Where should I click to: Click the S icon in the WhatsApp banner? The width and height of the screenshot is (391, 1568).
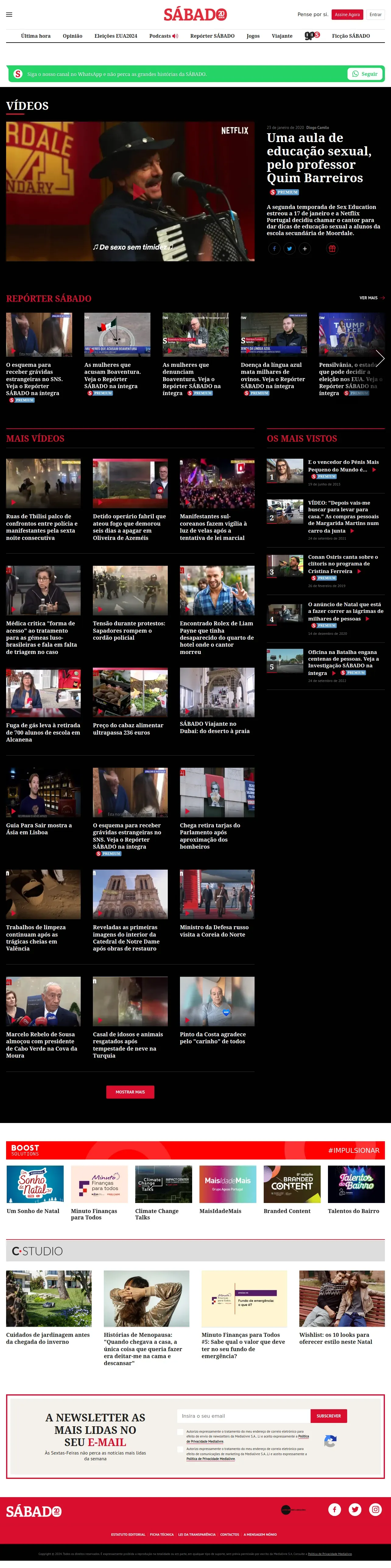pos(18,74)
